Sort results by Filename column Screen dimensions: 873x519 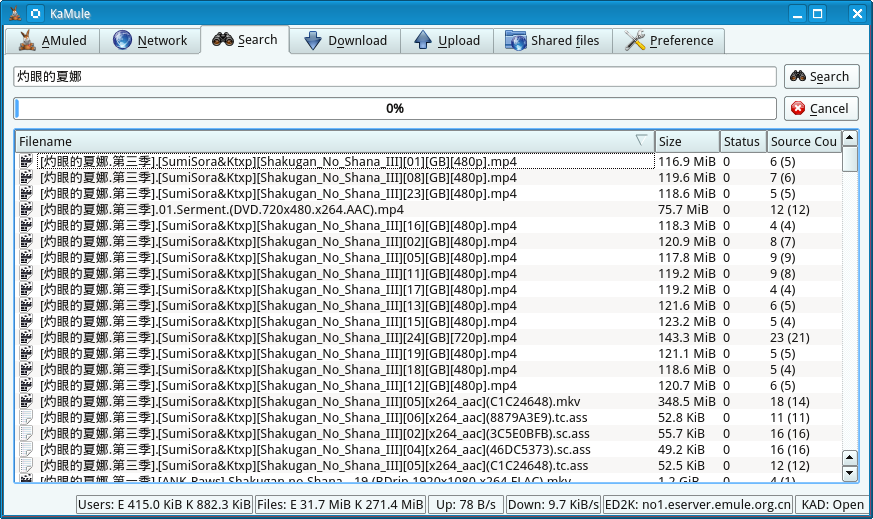[335, 141]
